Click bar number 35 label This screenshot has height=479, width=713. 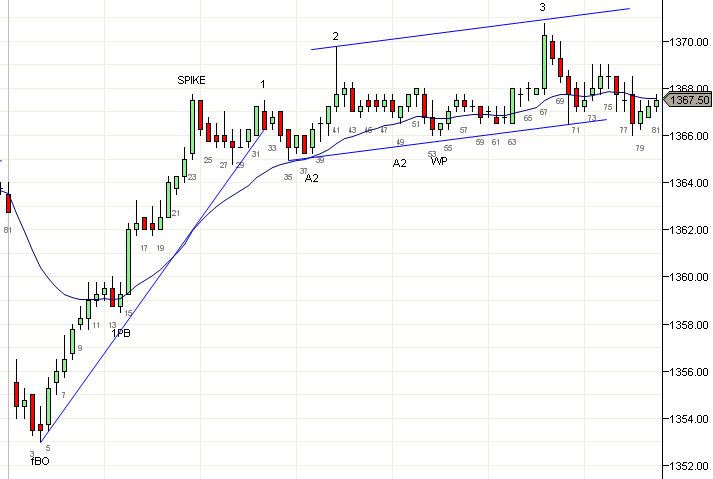(x=288, y=177)
